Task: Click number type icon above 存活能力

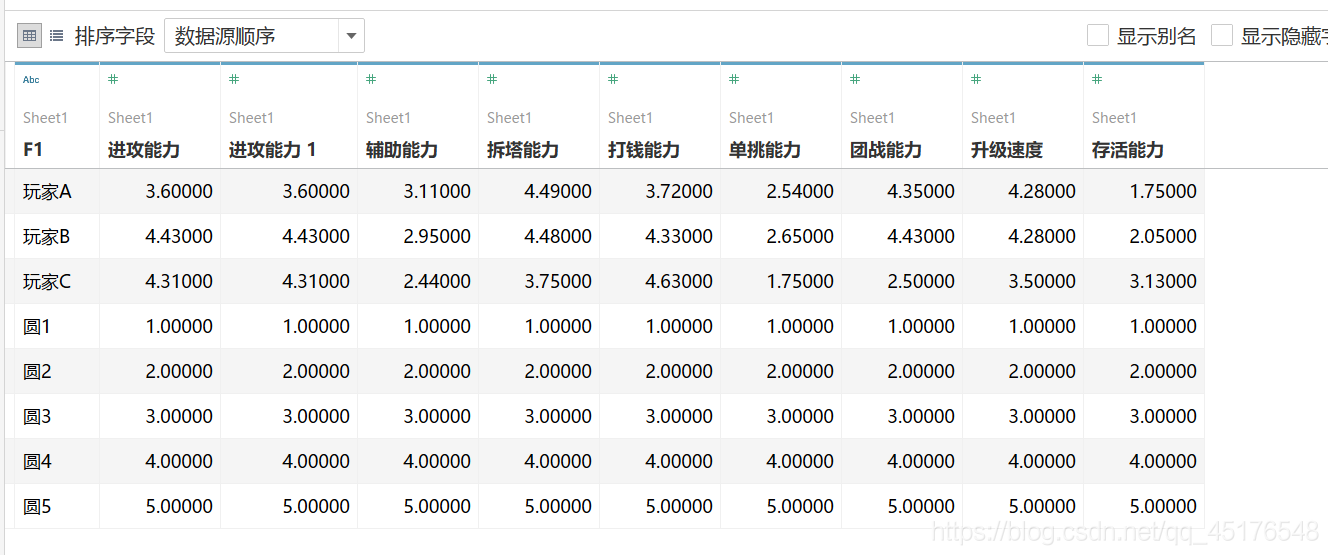Action: pyautogui.click(x=1097, y=79)
